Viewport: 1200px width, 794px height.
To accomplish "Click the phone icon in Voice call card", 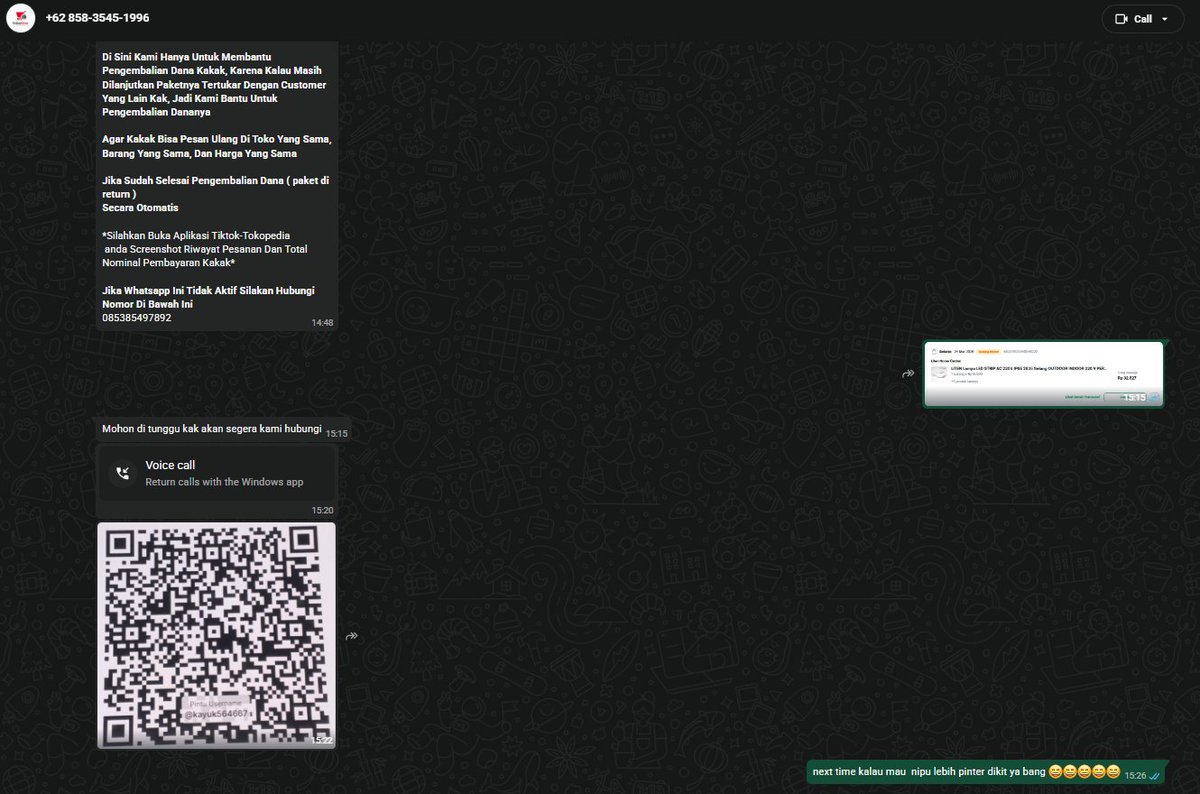I will click(122, 473).
